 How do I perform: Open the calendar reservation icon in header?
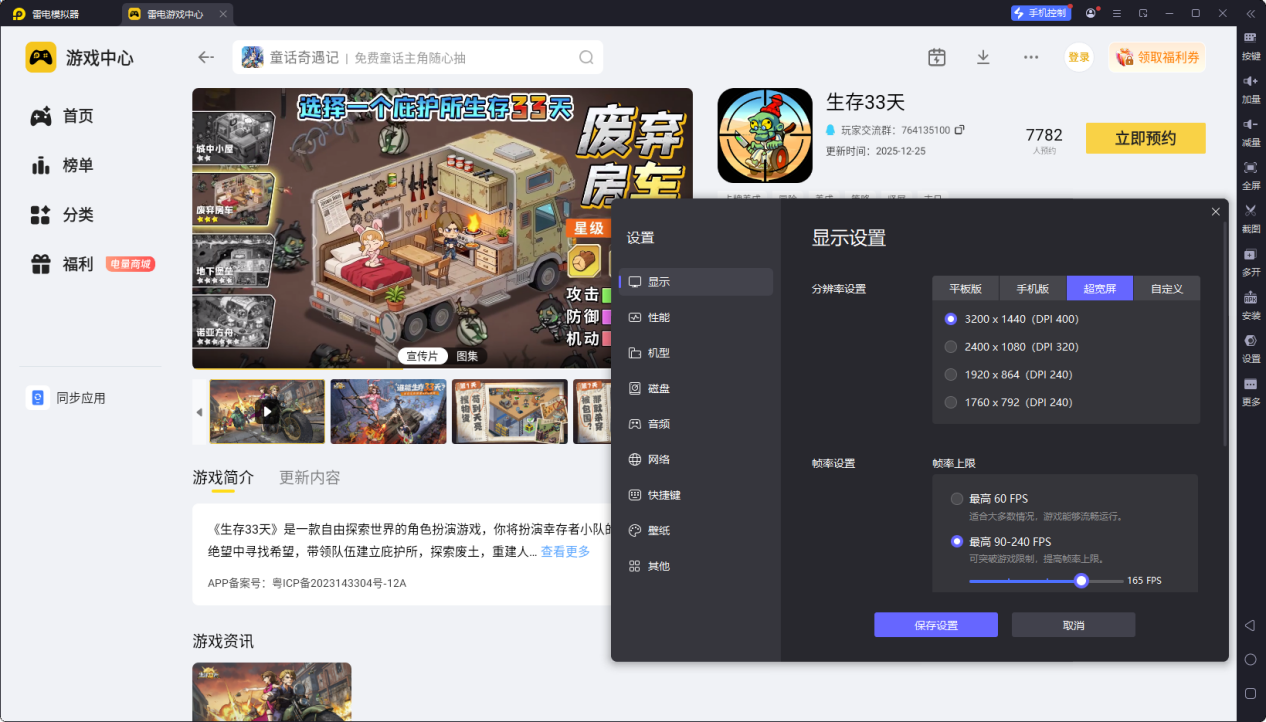click(x=937, y=57)
